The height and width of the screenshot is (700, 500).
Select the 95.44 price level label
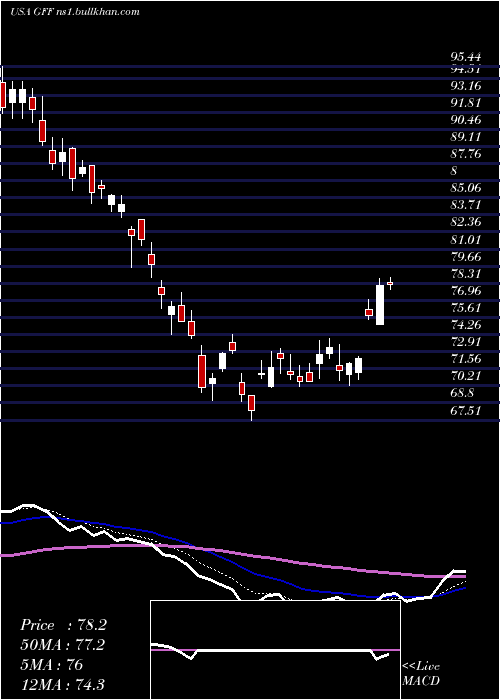point(466,57)
